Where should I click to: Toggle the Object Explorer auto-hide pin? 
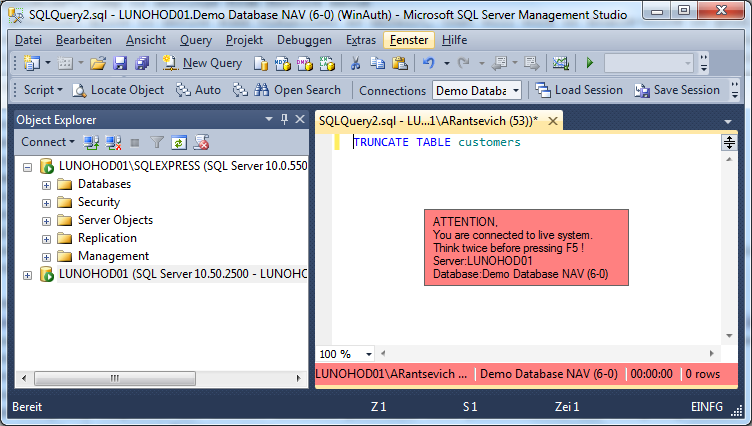tap(284, 119)
